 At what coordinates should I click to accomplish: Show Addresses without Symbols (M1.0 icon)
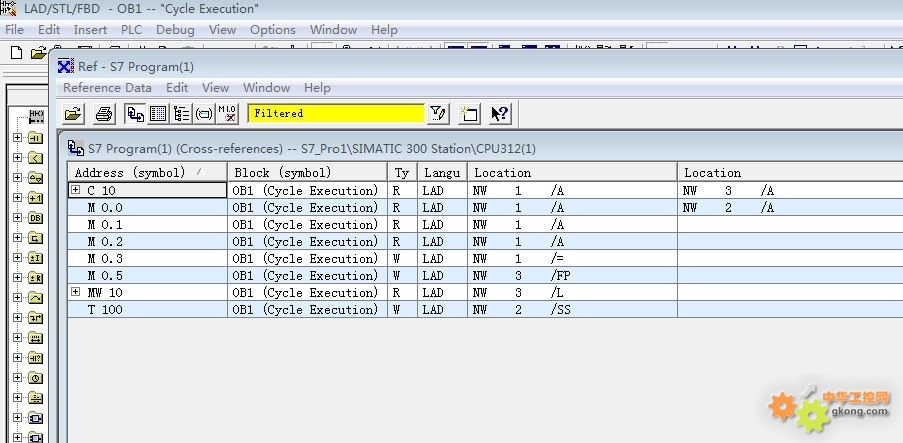click(x=227, y=114)
